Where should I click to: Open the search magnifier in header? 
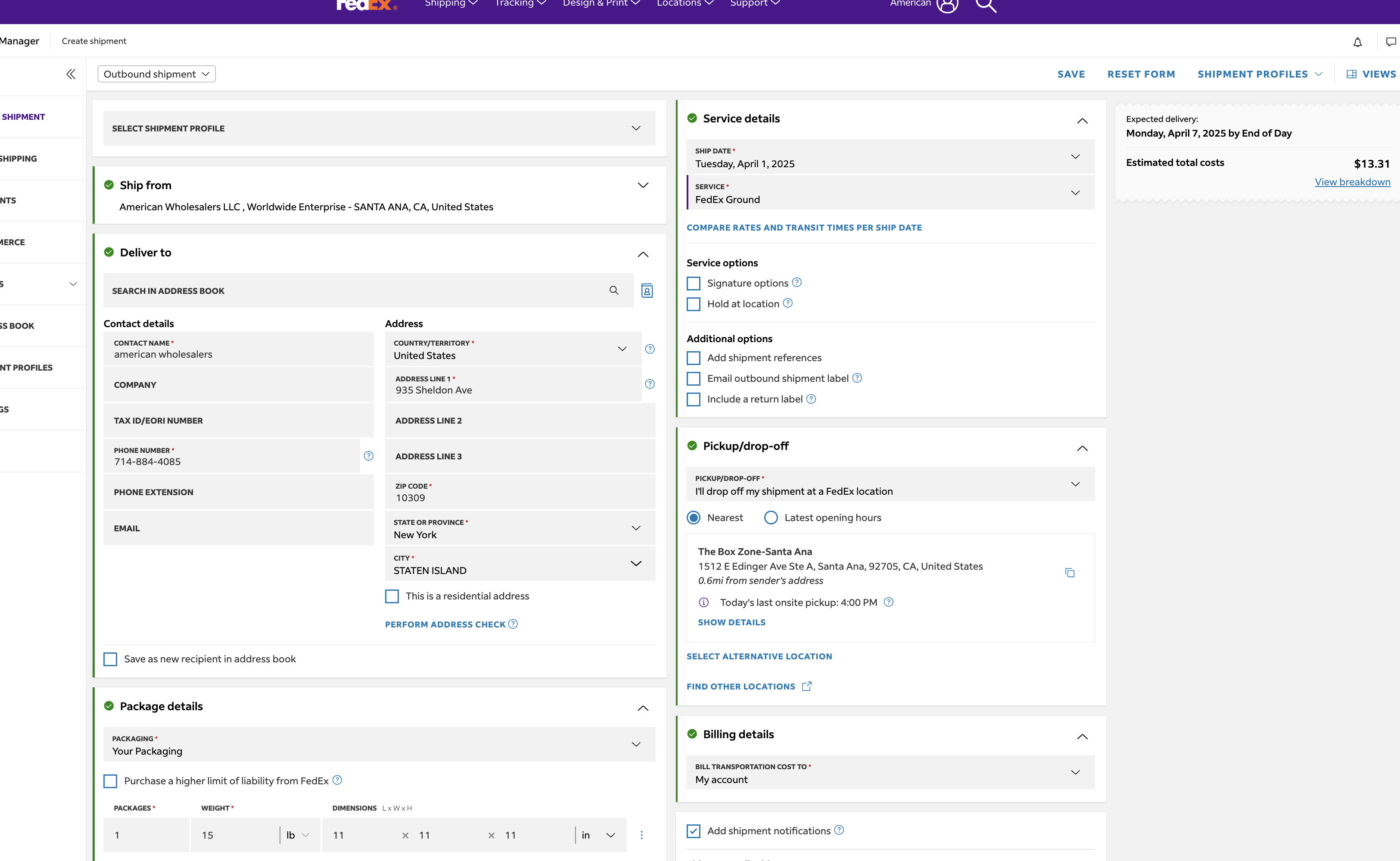click(986, 5)
